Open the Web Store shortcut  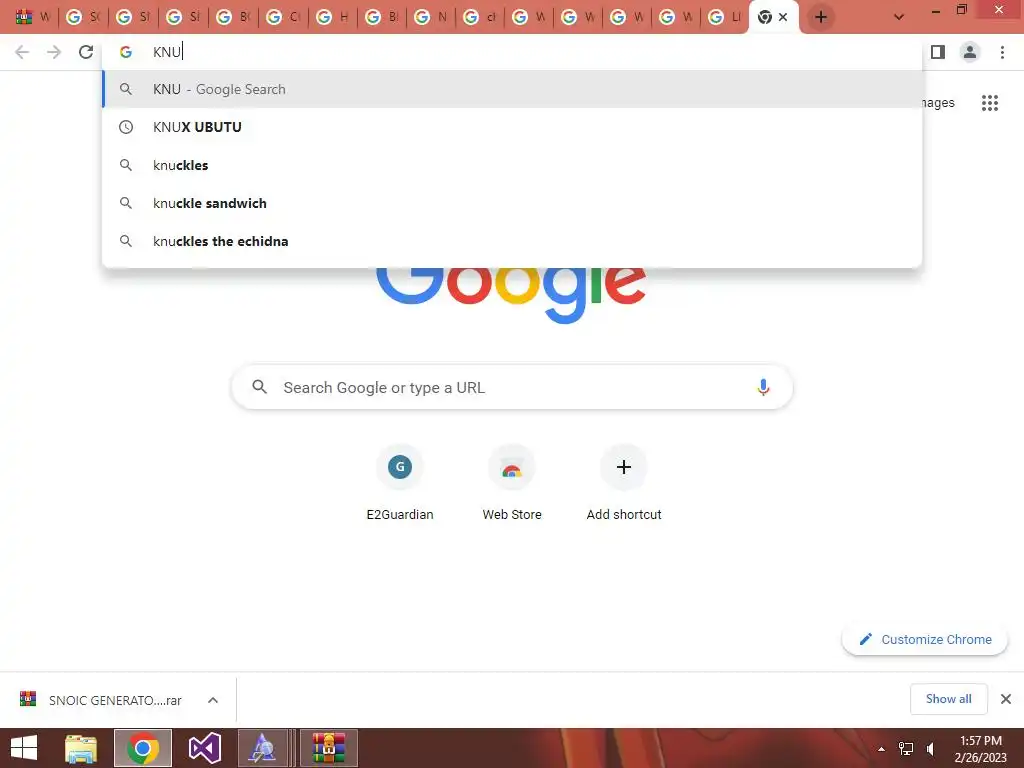point(511,482)
